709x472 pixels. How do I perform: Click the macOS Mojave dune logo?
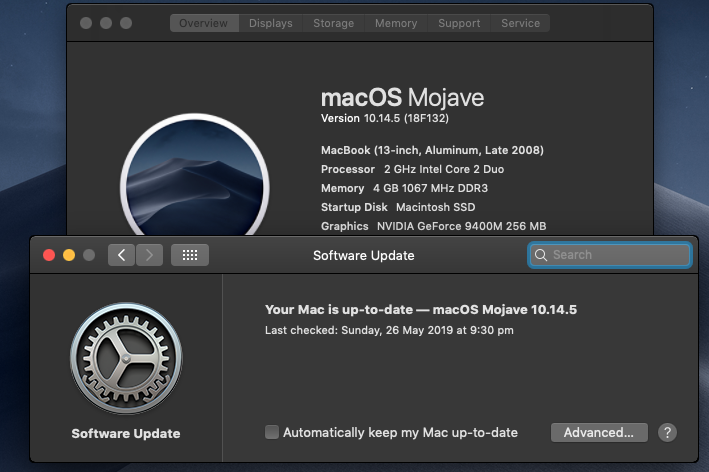coord(195,175)
